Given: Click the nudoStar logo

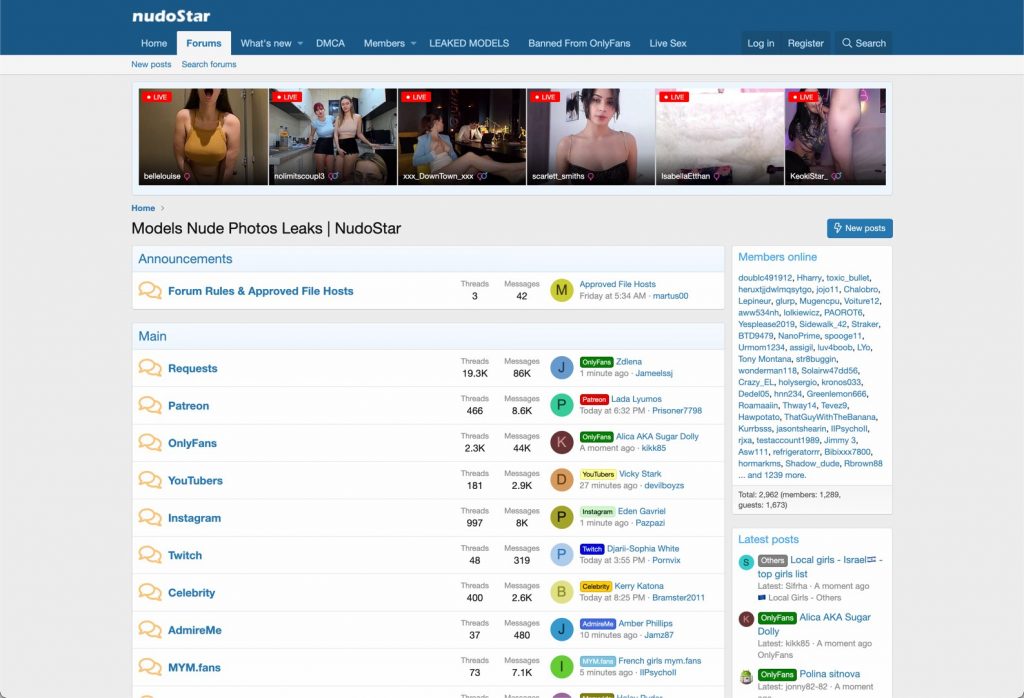Looking at the screenshot, I should point(171,16).
